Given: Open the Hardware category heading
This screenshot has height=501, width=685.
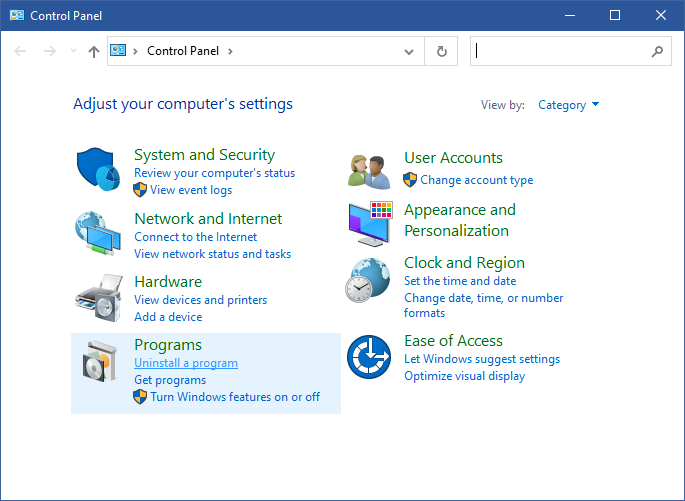Looking at the screenshot, I should point(168,282).
